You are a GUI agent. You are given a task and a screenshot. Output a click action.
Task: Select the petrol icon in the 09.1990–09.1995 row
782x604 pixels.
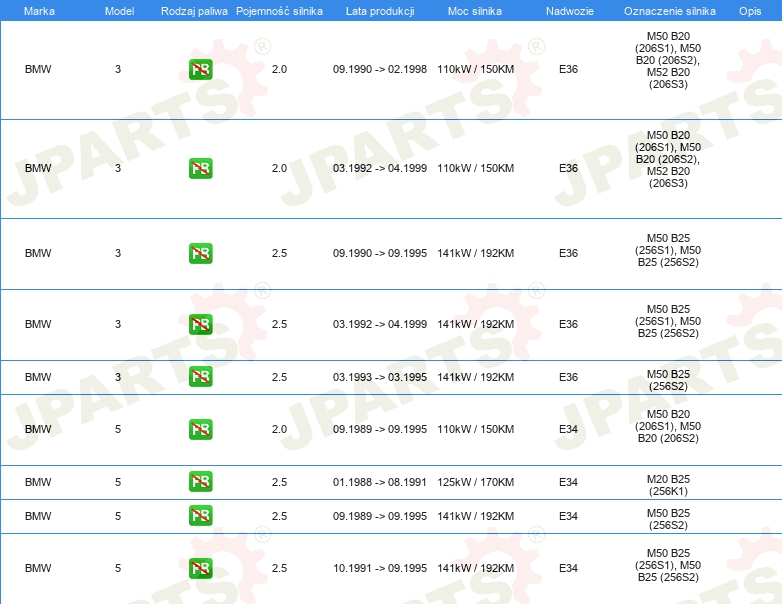point(200,253)
